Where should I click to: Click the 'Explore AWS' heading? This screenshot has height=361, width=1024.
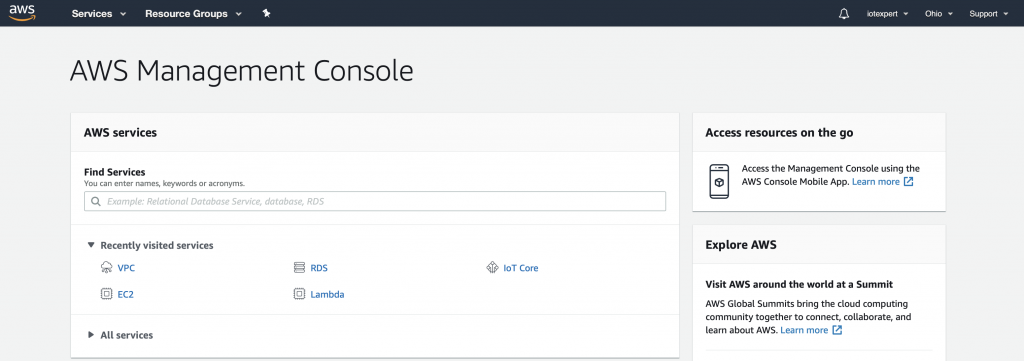pos(741,245)
